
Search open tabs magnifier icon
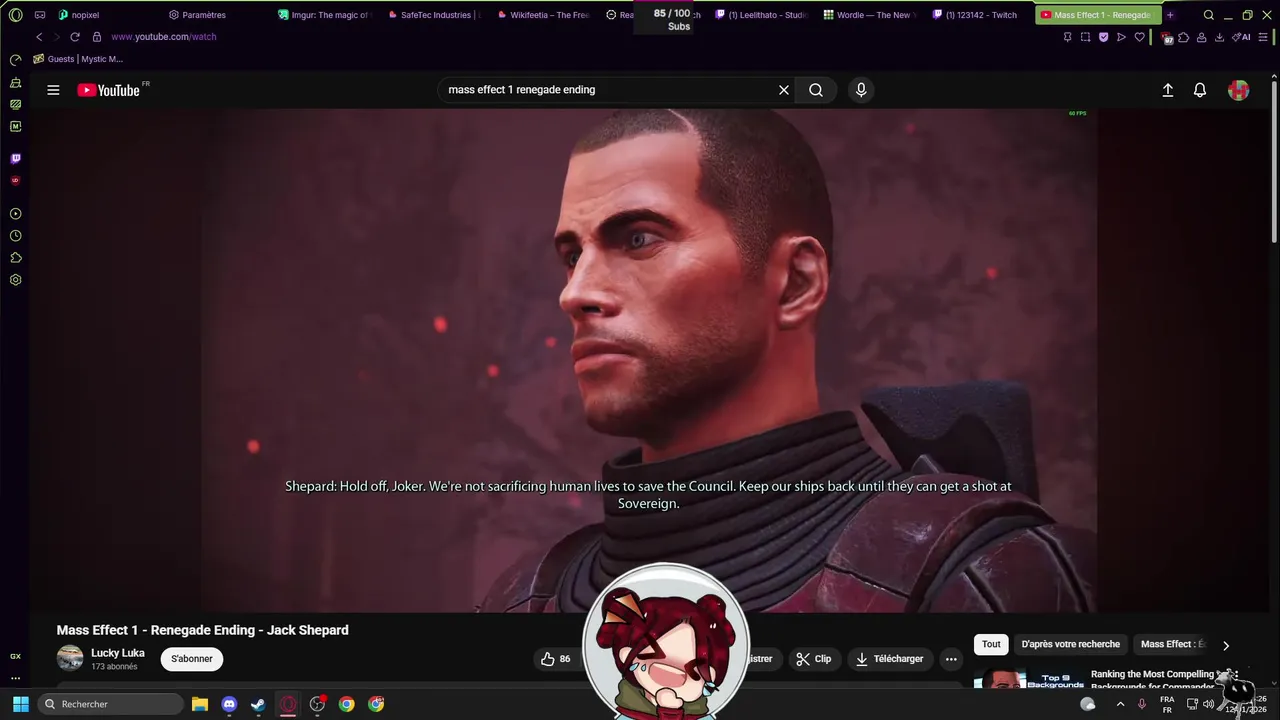(x=1208, y=15)
